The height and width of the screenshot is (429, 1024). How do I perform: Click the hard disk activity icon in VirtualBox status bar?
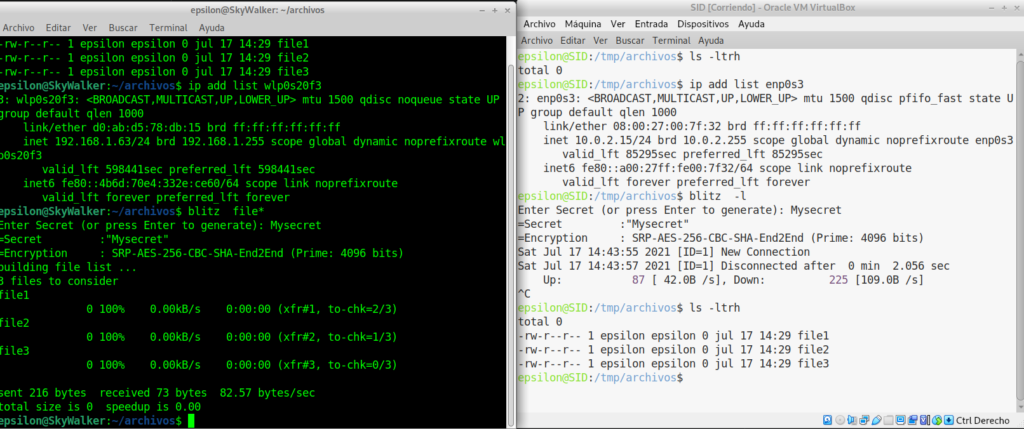(x=827, y=420)
